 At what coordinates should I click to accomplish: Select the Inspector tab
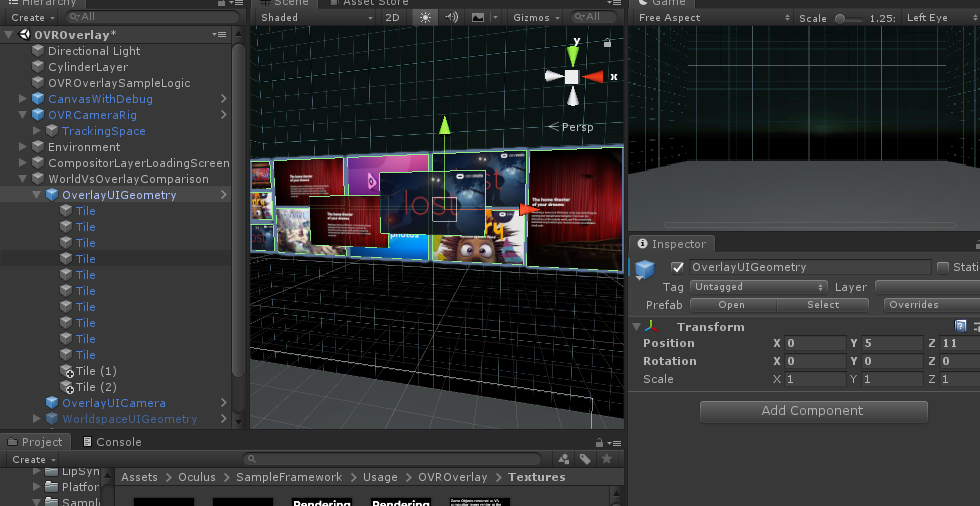(672, 244)
